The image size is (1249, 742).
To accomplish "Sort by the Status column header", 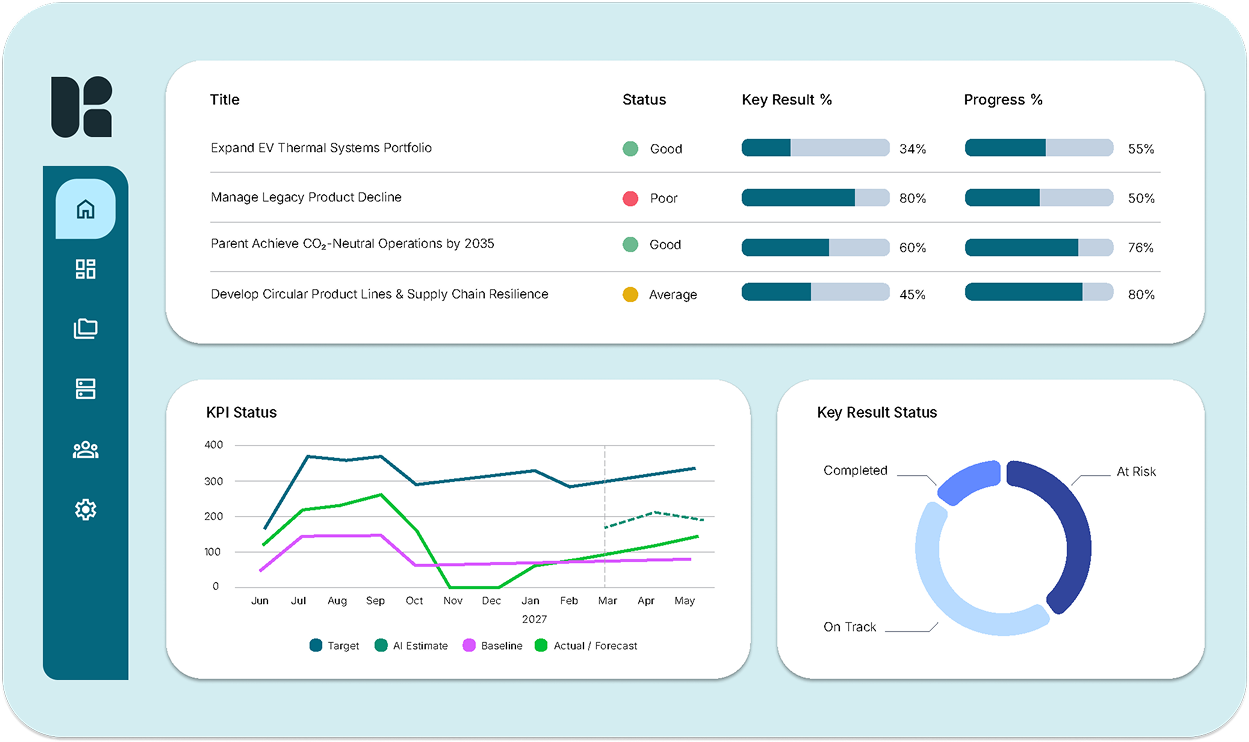I will pos(644,100).
